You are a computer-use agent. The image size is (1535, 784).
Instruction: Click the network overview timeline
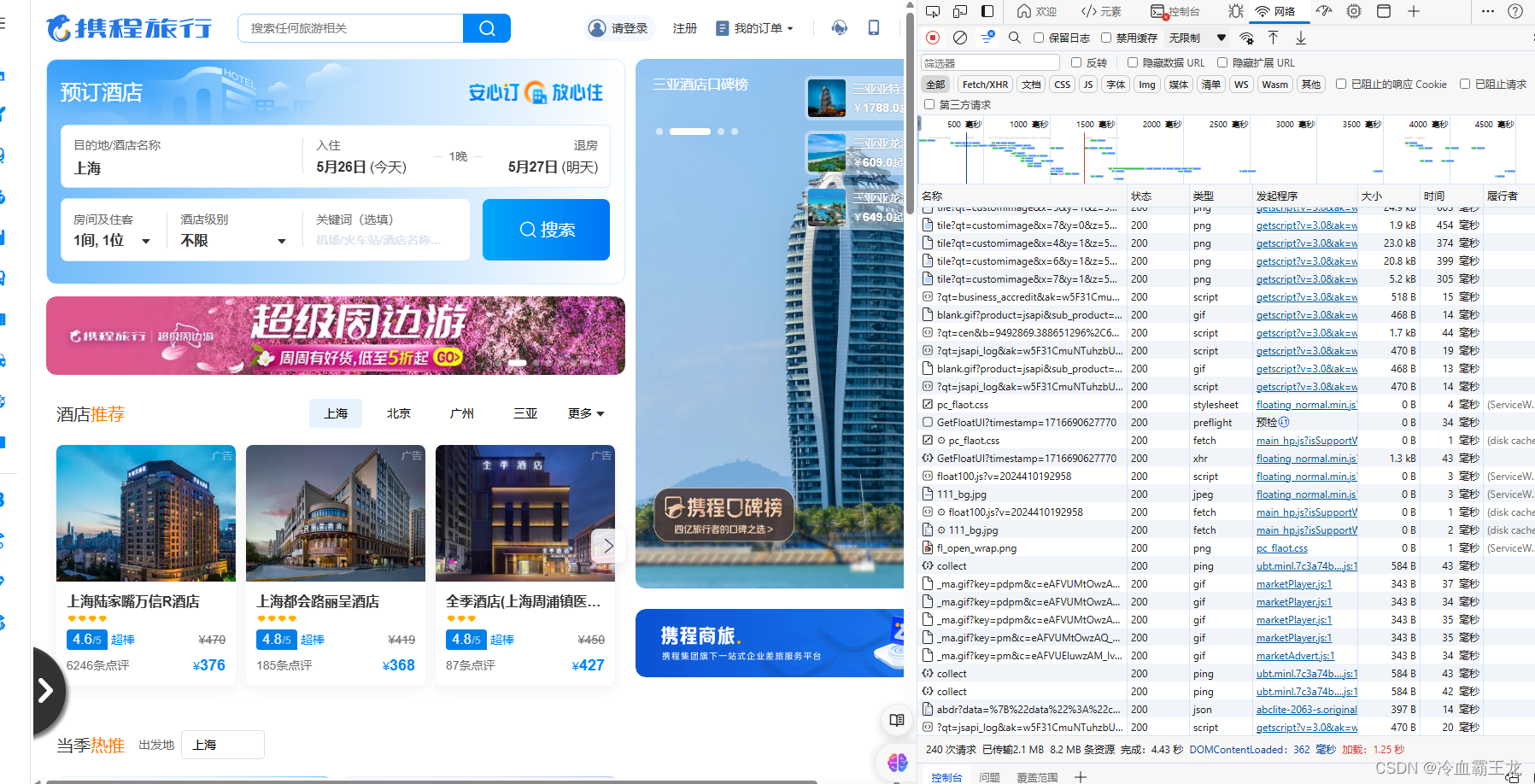coord(1224,149)
